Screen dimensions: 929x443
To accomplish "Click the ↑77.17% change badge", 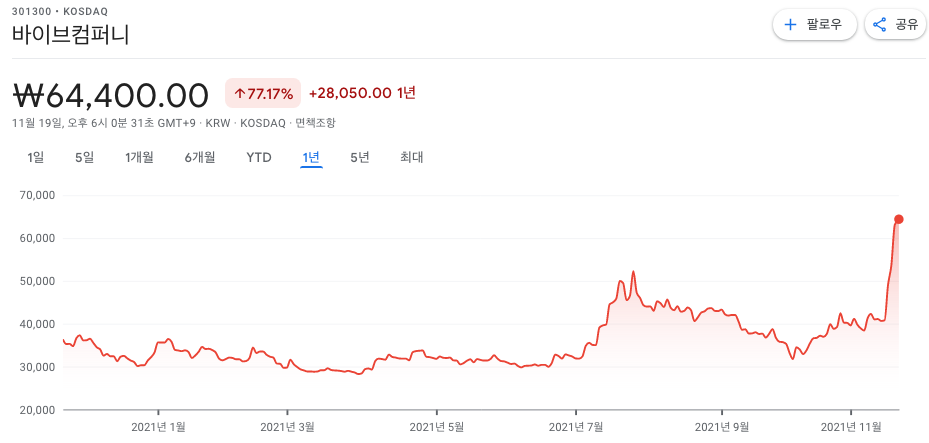I will (x=263, y=94).
